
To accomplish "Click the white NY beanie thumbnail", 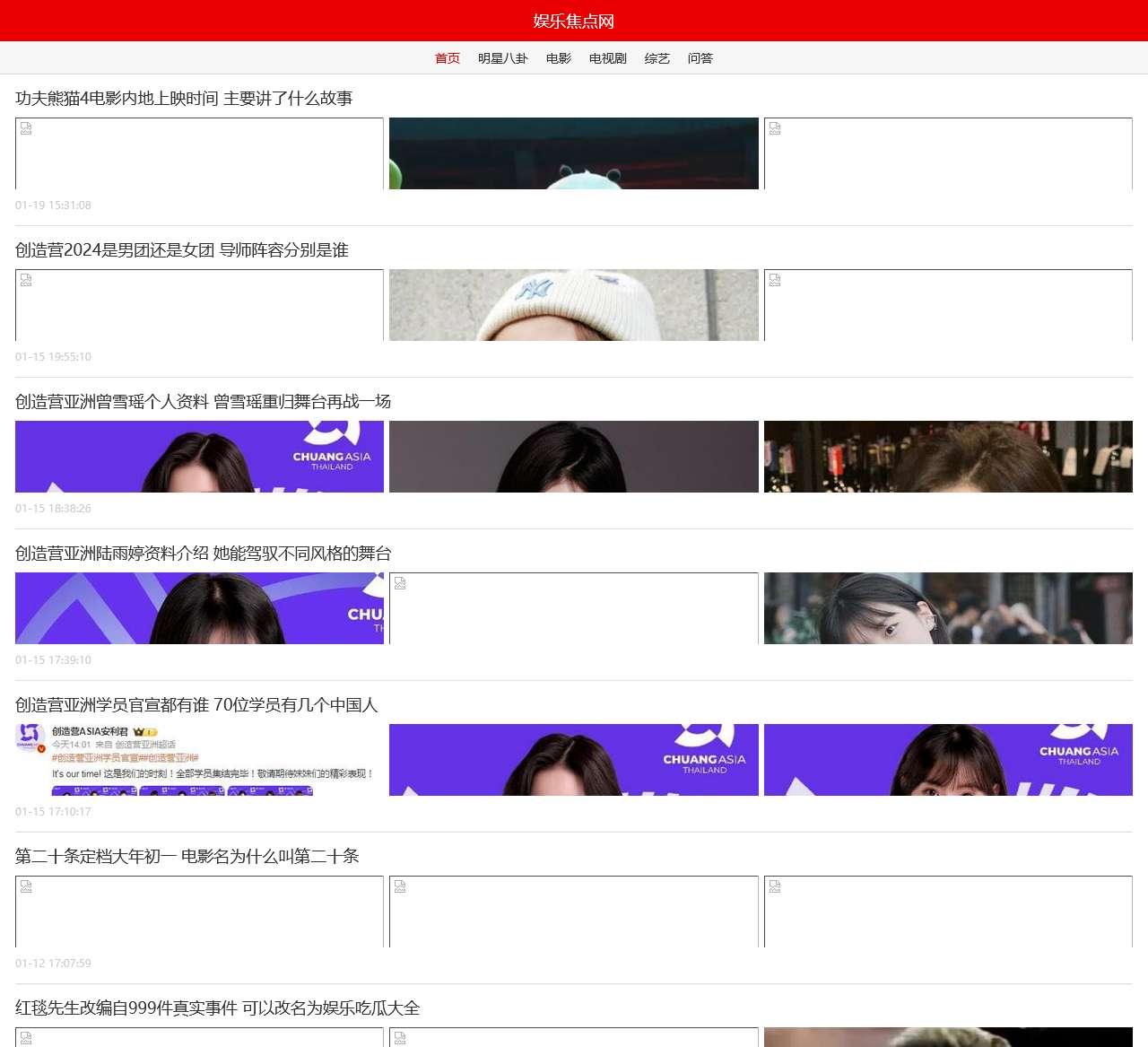I will pyautogui.click(x=574, y=305).
